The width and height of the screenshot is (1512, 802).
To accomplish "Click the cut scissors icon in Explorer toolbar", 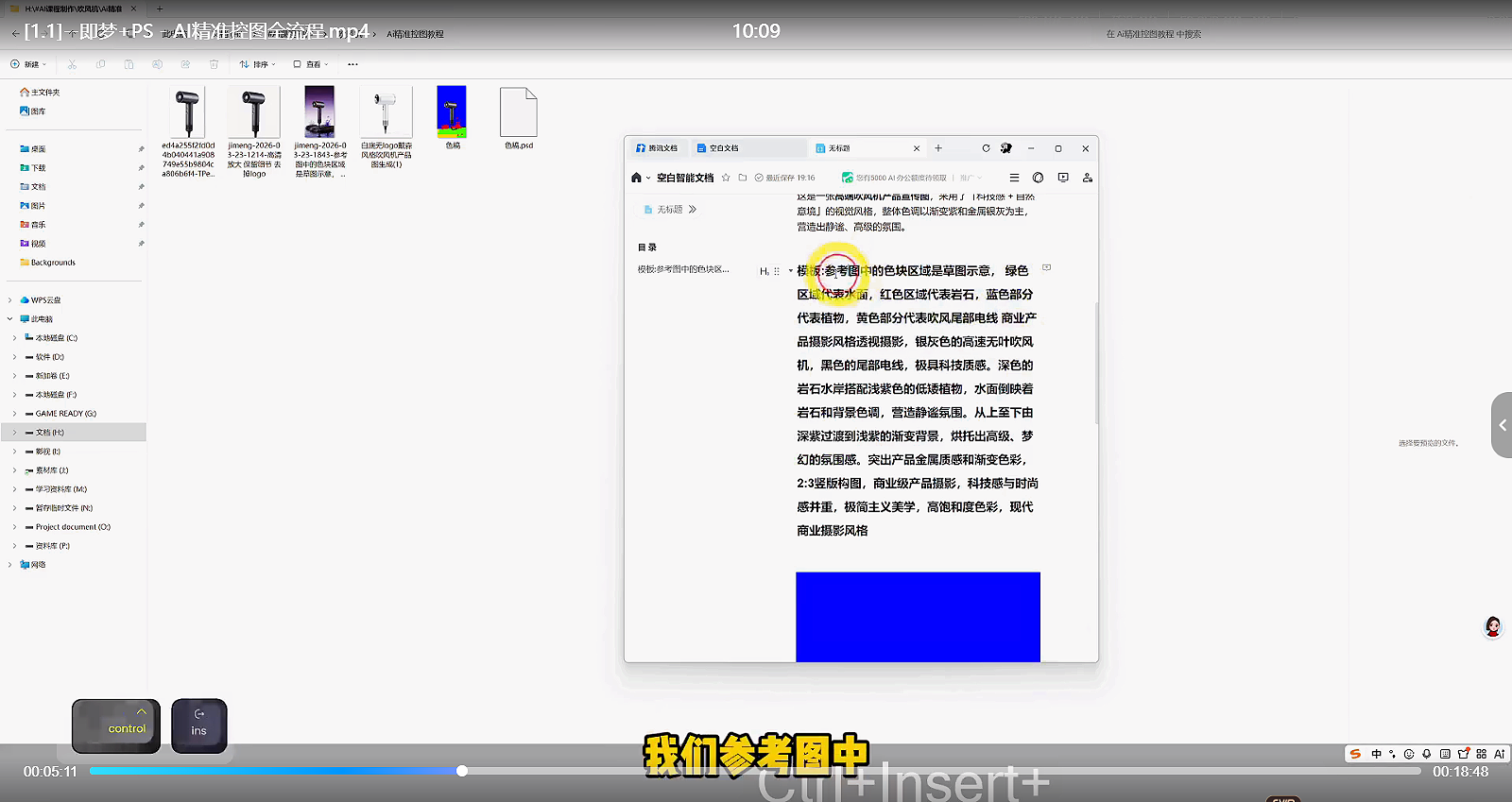I will (73, 64).
